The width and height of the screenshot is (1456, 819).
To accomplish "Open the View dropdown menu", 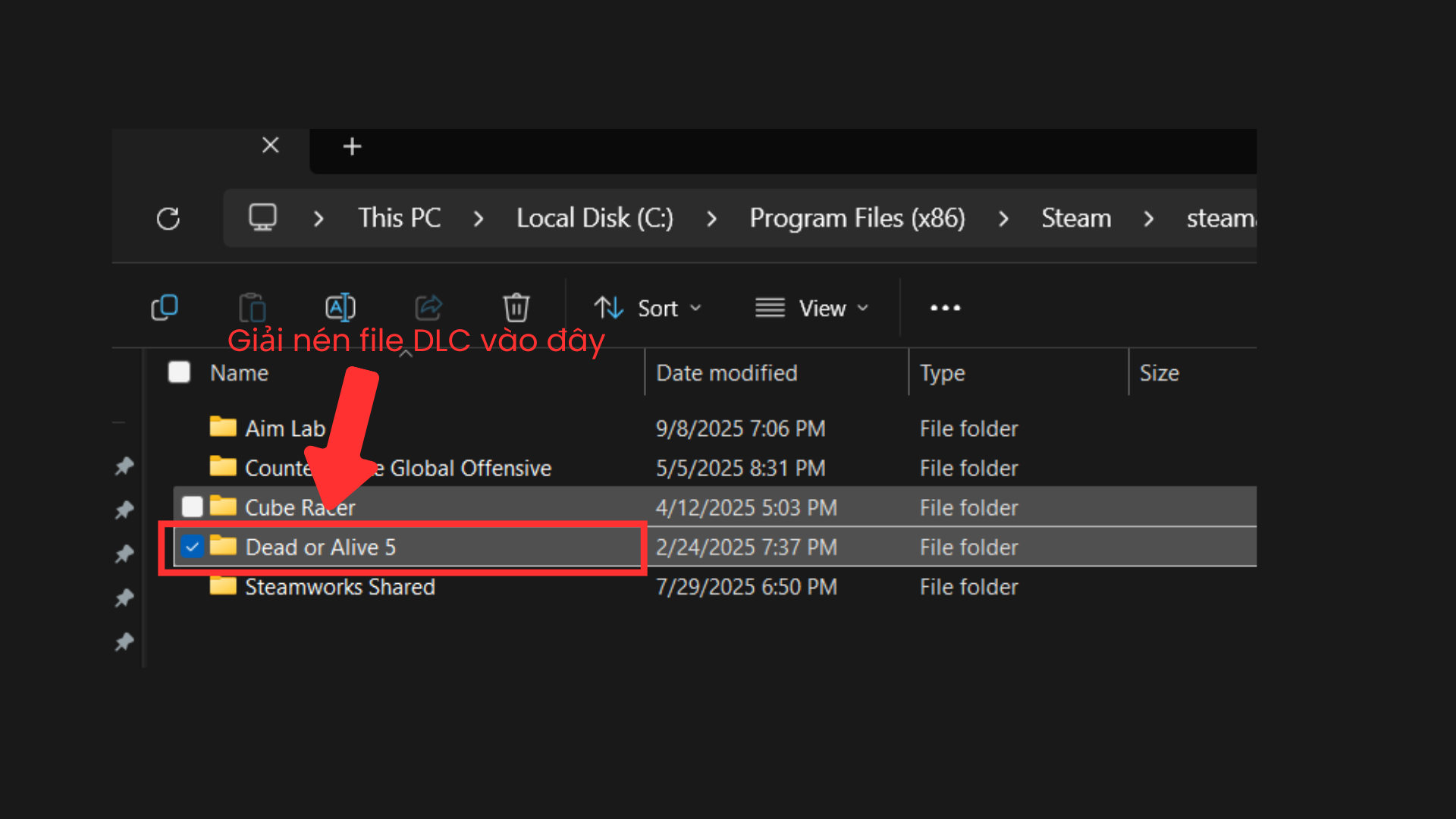I will click(x=811, y=308).
